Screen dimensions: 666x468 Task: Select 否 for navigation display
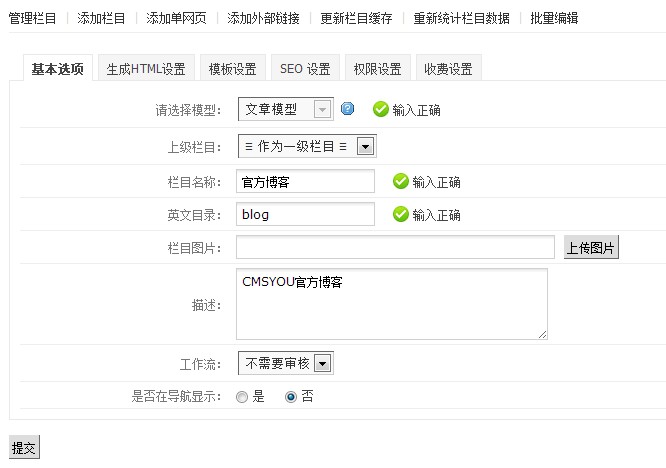click(x=291, y=396)
